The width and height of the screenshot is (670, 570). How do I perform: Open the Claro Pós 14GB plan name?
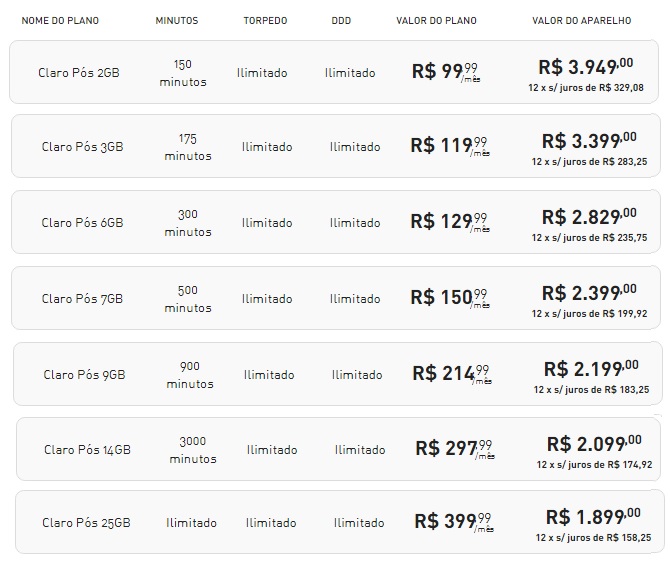(x=87, y=450)
